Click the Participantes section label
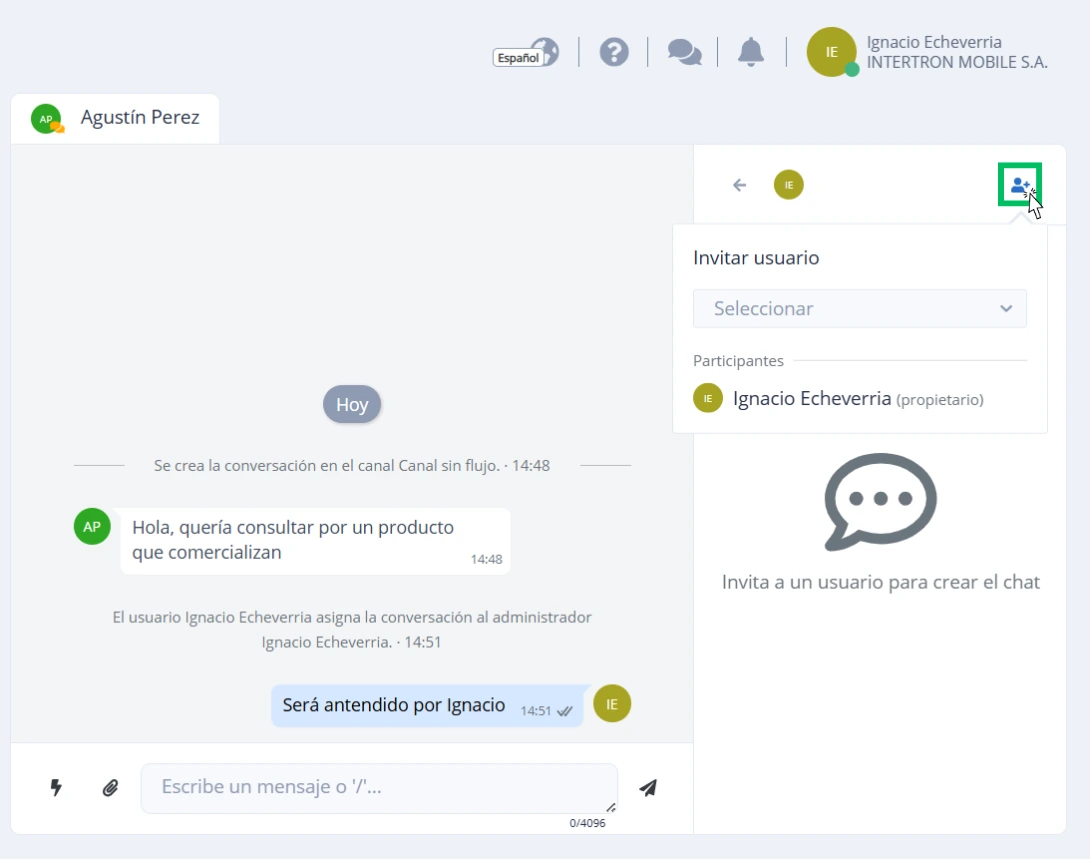 point(738,361)
